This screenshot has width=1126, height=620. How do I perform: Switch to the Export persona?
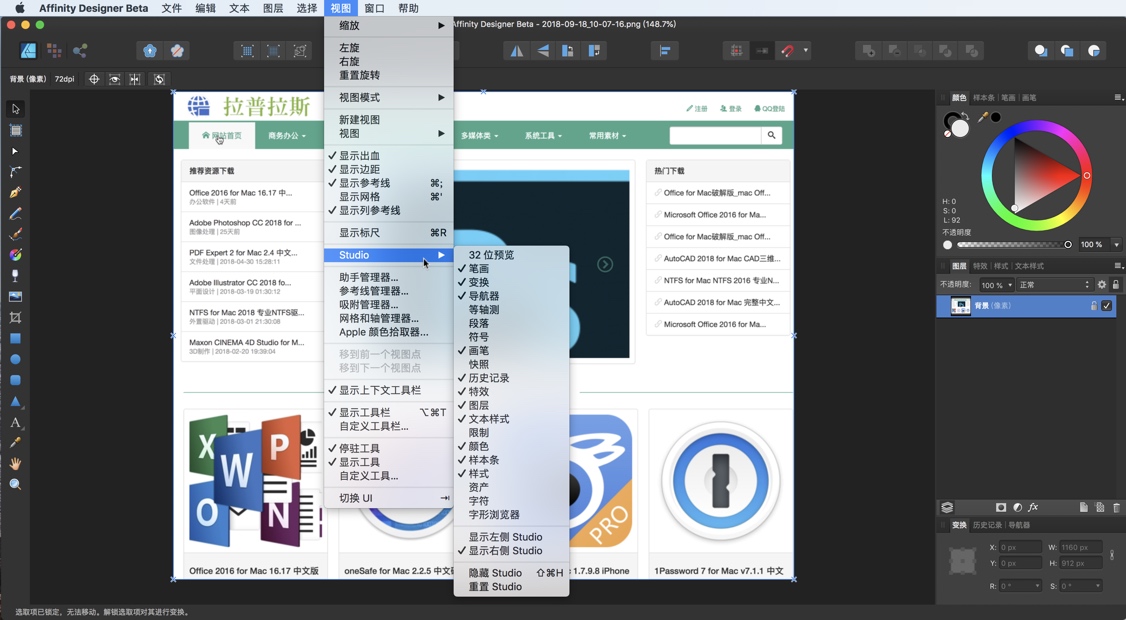tap(80, 50)
